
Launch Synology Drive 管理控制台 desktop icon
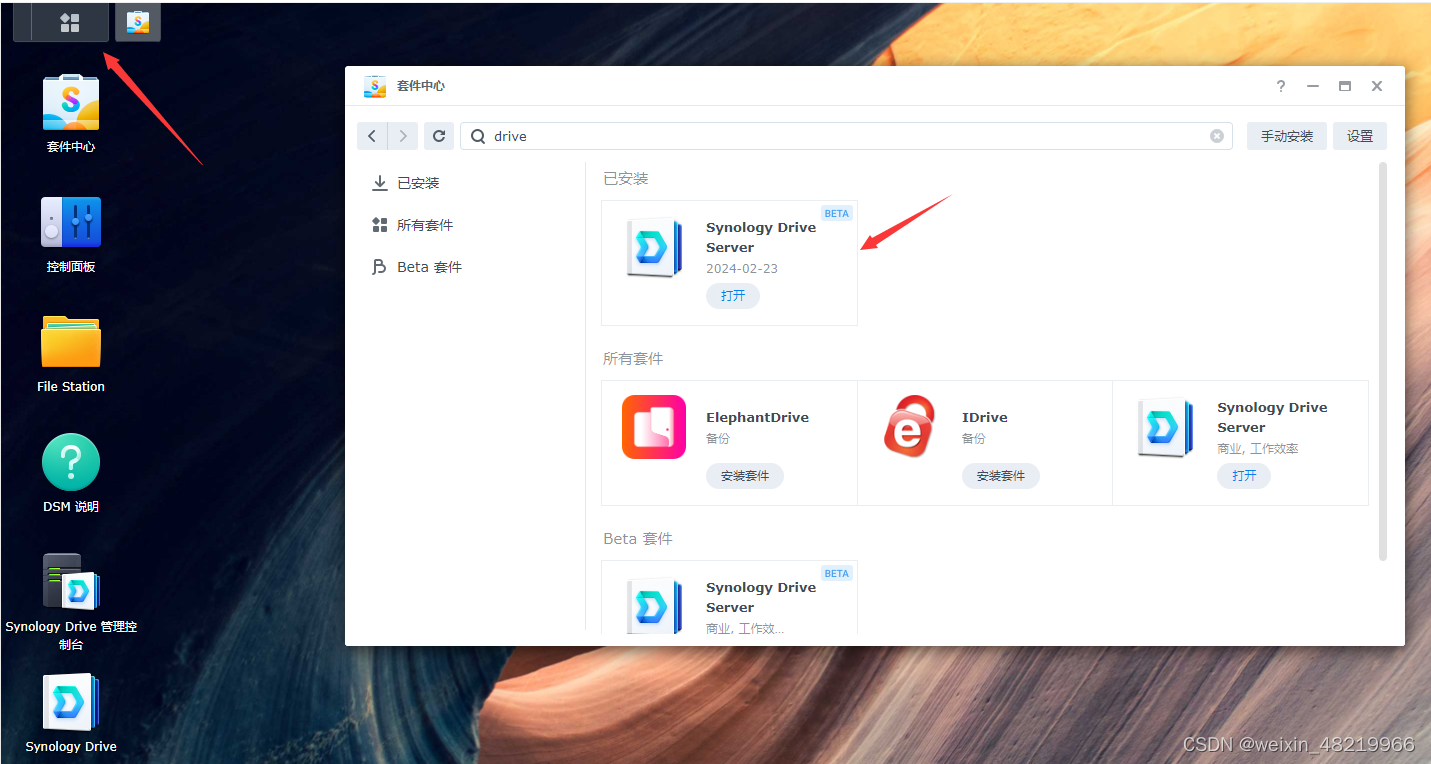[x=71, y=582]
